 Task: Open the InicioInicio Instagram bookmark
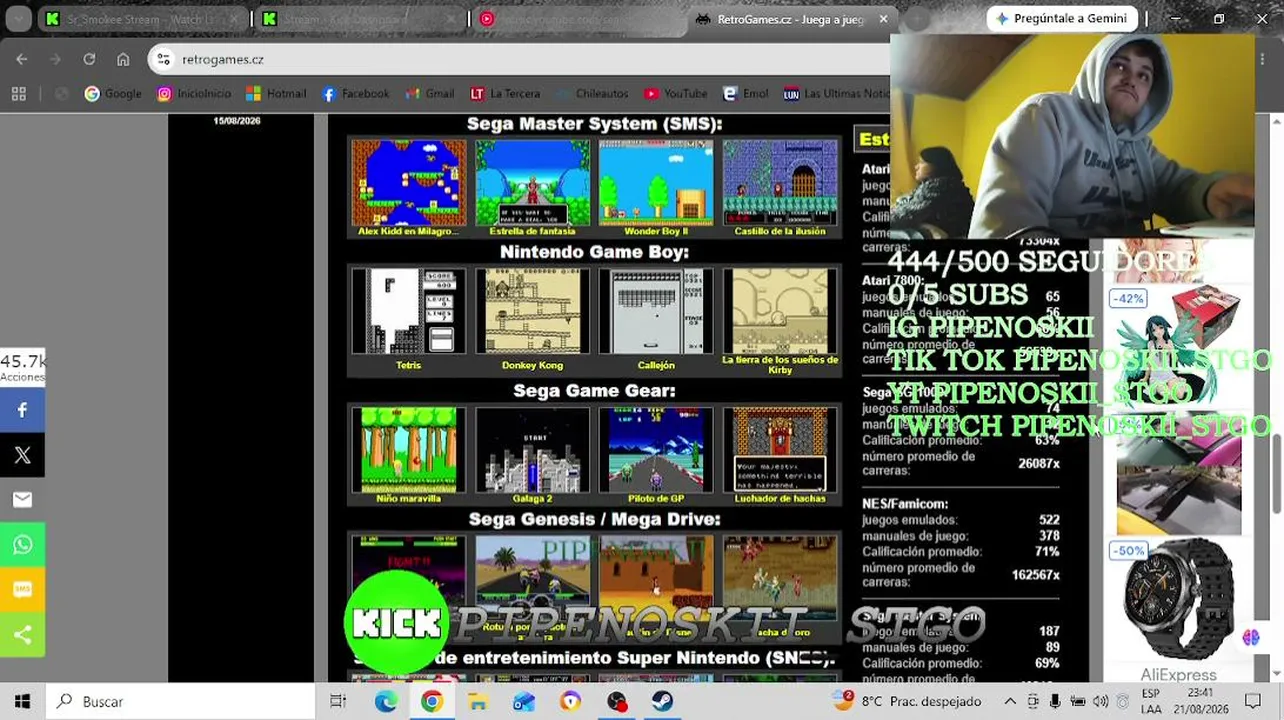pyautogui.click(x=194, y=94)
